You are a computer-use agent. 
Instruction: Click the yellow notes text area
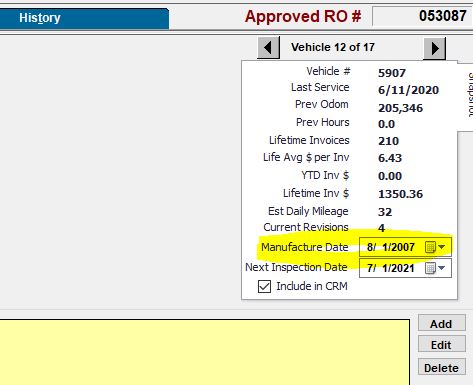205,352
